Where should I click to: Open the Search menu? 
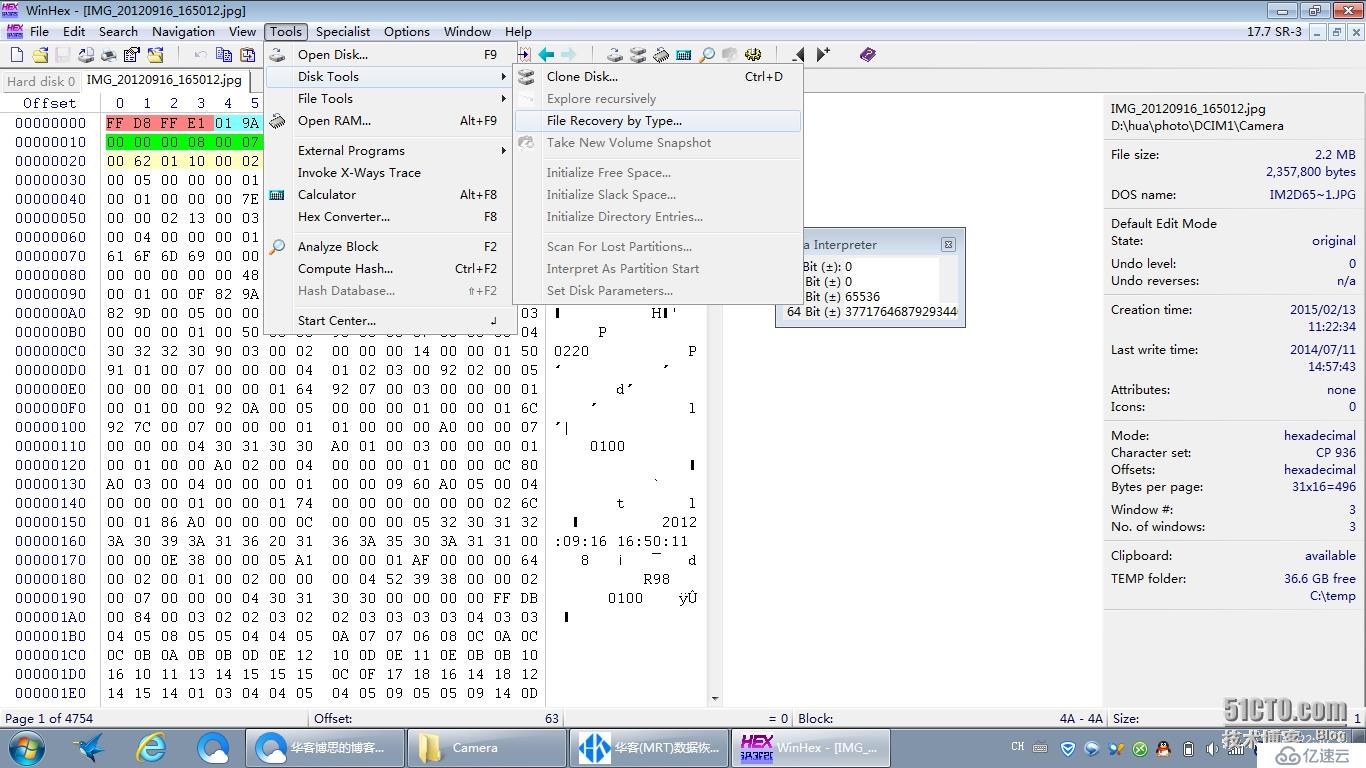(118, 32)
